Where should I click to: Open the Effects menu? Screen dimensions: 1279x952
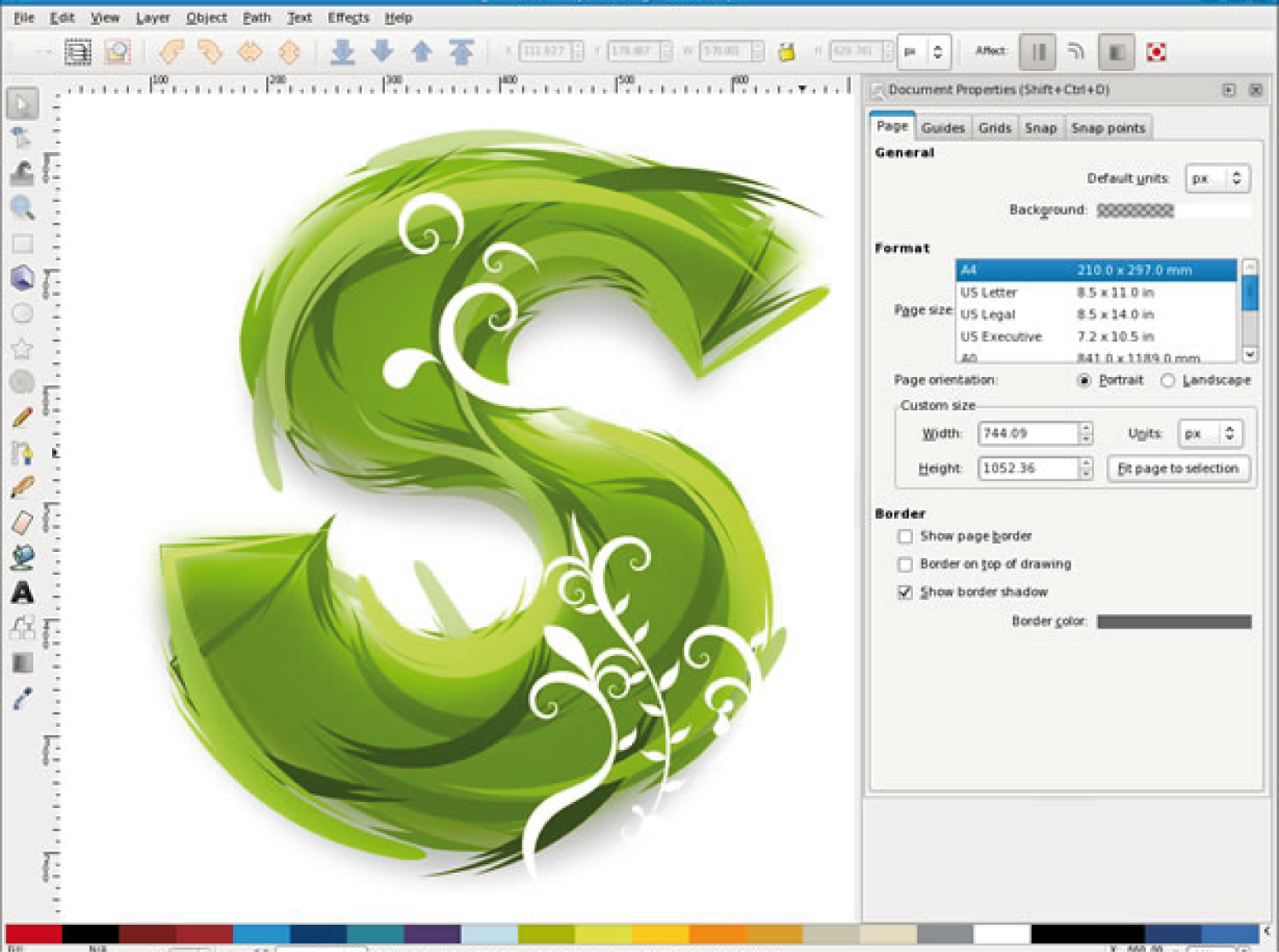click(x=348, y=17)
